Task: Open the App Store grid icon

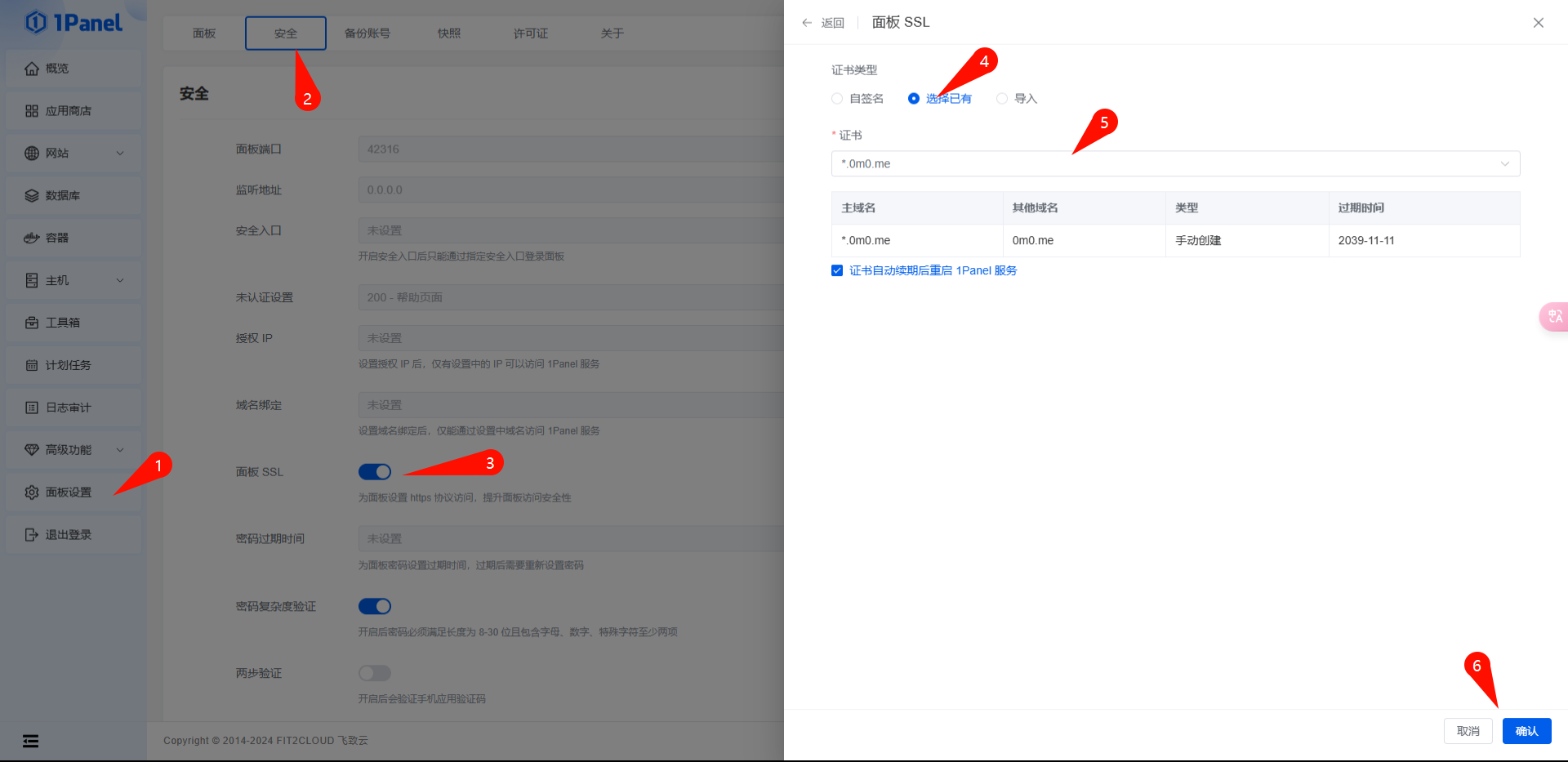Action: click(32, 111)
